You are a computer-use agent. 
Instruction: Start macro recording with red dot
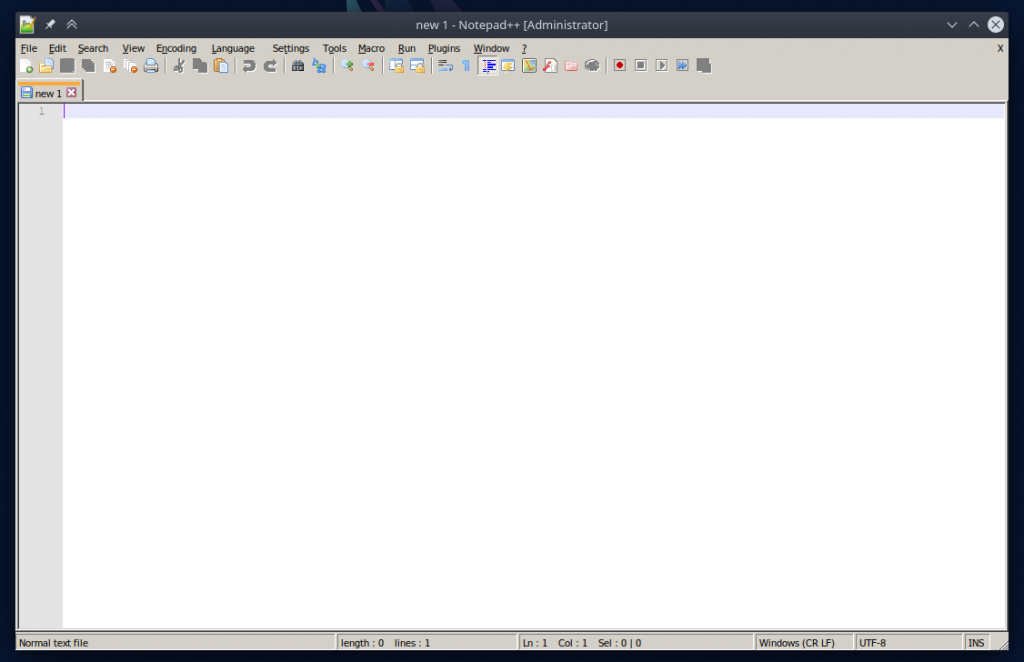coord(620,66)
